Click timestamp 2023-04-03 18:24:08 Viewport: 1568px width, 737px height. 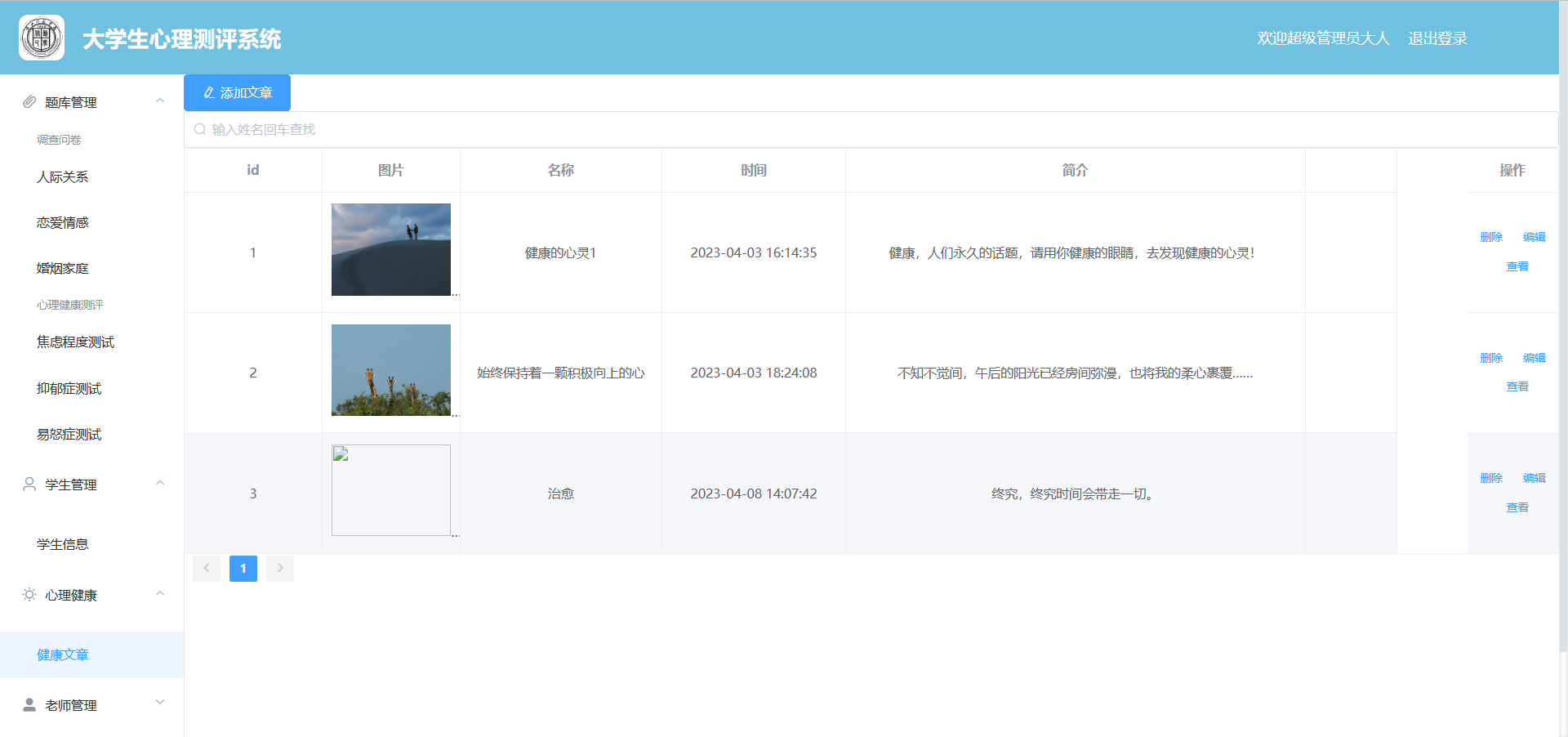754,373
